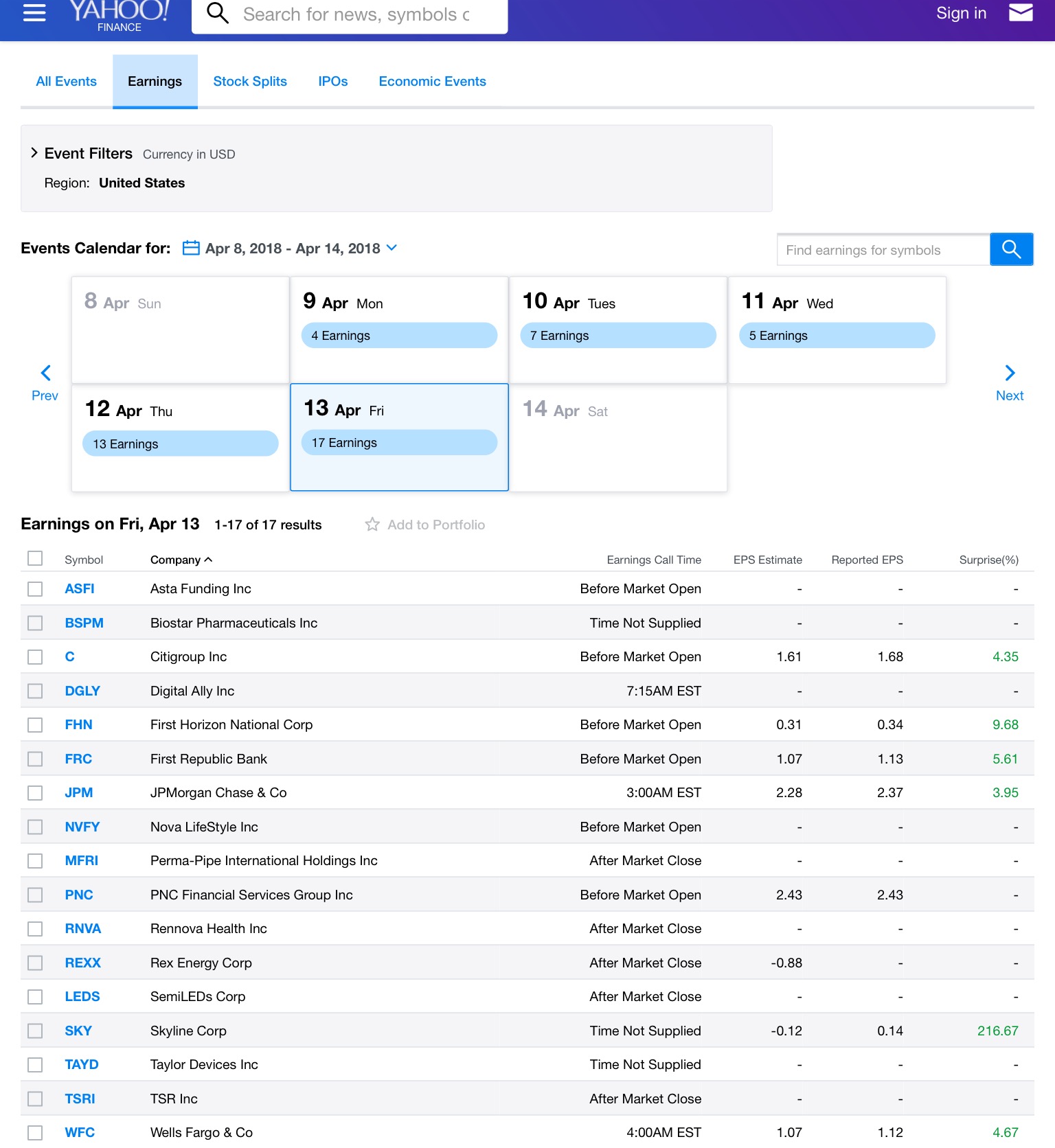
Task: Check the DGLY row checkbox
Action: point(35,691)
